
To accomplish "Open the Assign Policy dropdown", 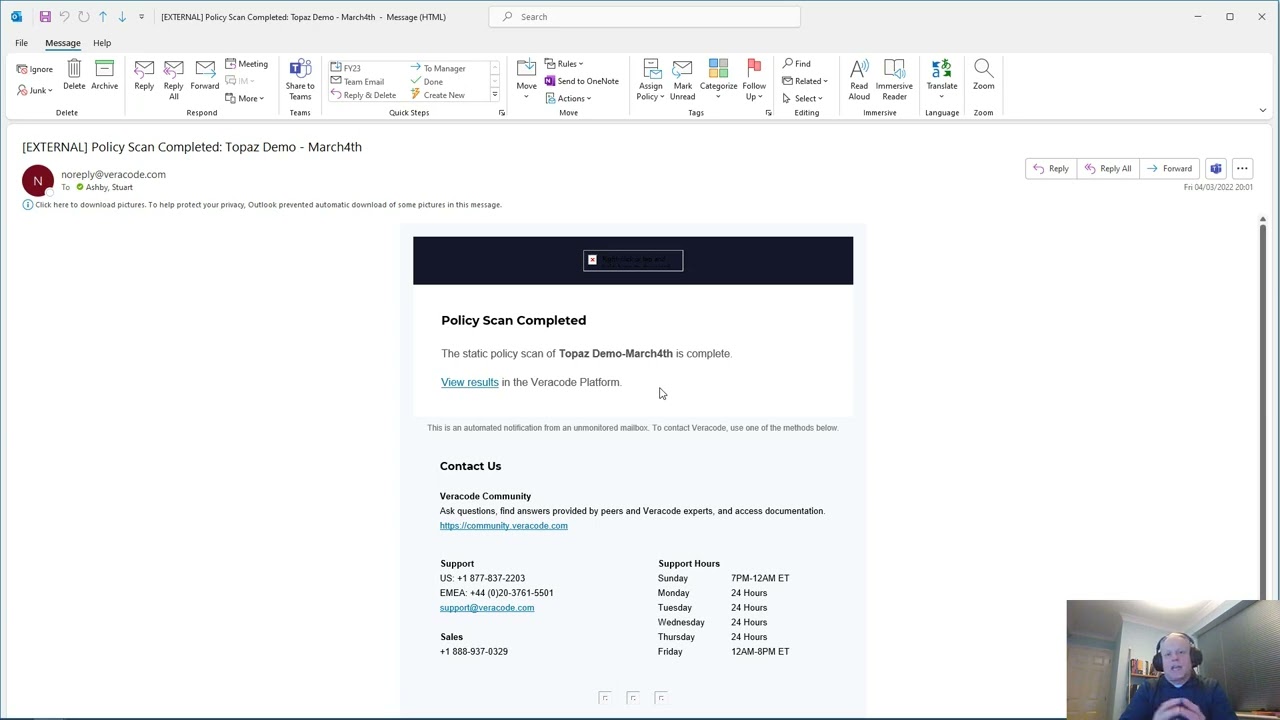I will tap(651, 80).
